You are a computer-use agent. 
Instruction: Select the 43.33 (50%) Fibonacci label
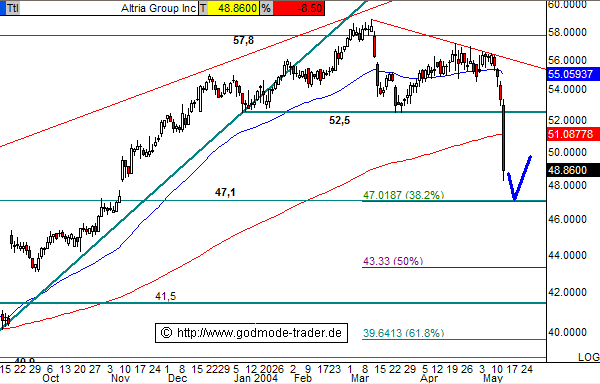point(393,261)
